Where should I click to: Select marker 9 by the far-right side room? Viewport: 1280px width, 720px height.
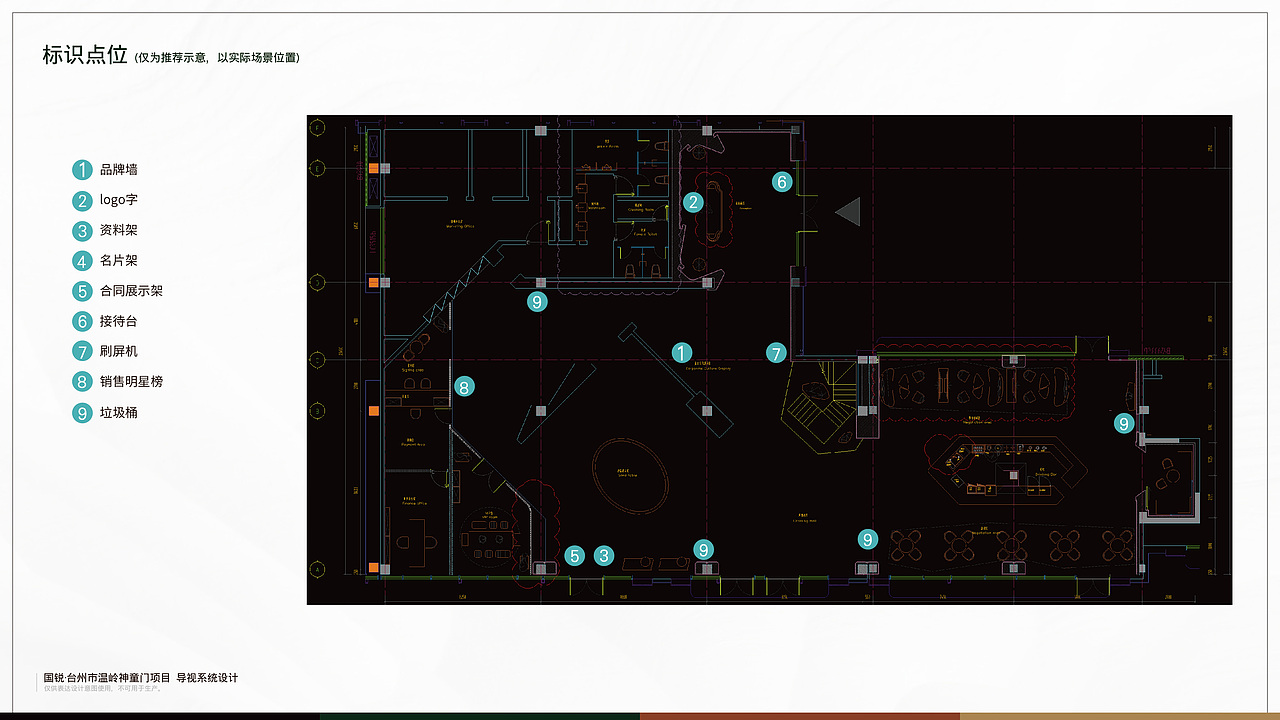[x=1125, y=423]
